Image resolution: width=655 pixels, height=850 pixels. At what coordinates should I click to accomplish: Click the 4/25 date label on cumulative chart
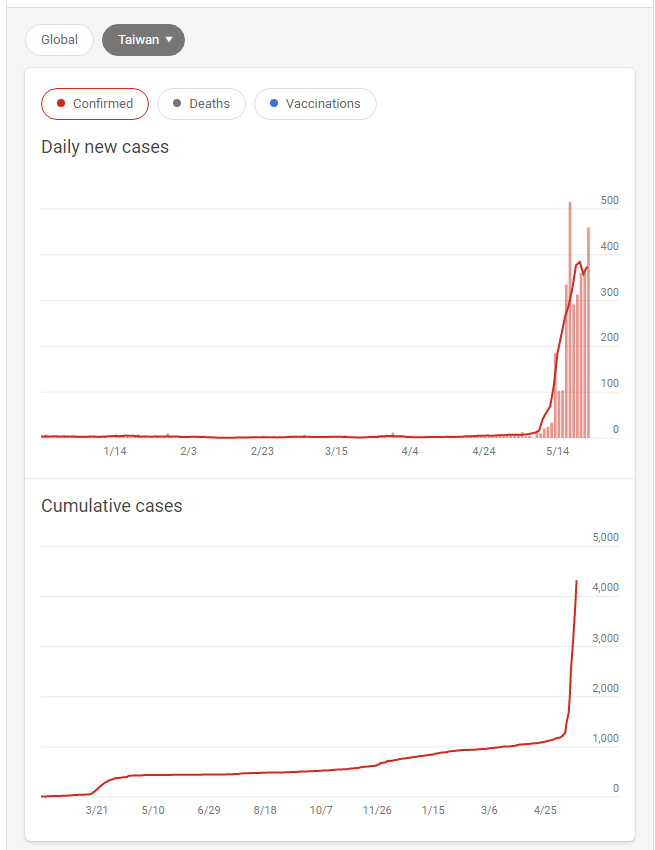click(x=546, y=810)
